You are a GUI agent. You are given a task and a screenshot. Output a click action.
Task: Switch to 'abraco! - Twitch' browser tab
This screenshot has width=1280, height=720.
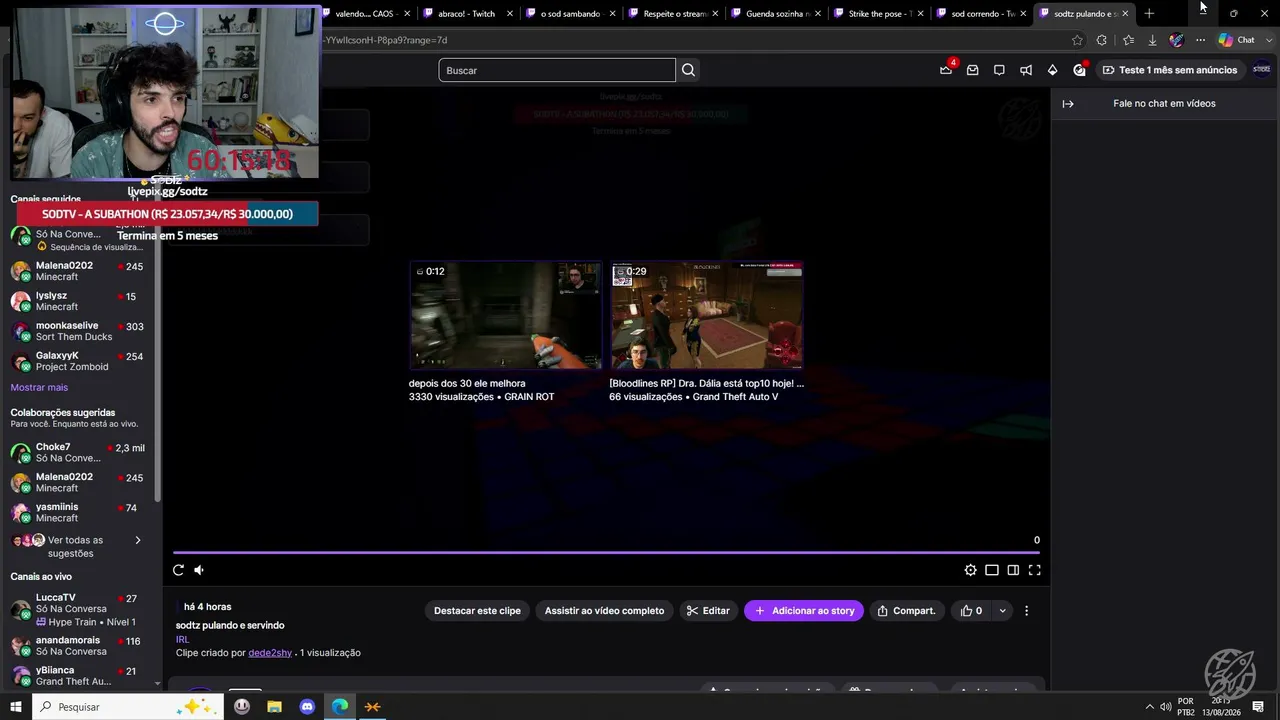pos(466,14)
